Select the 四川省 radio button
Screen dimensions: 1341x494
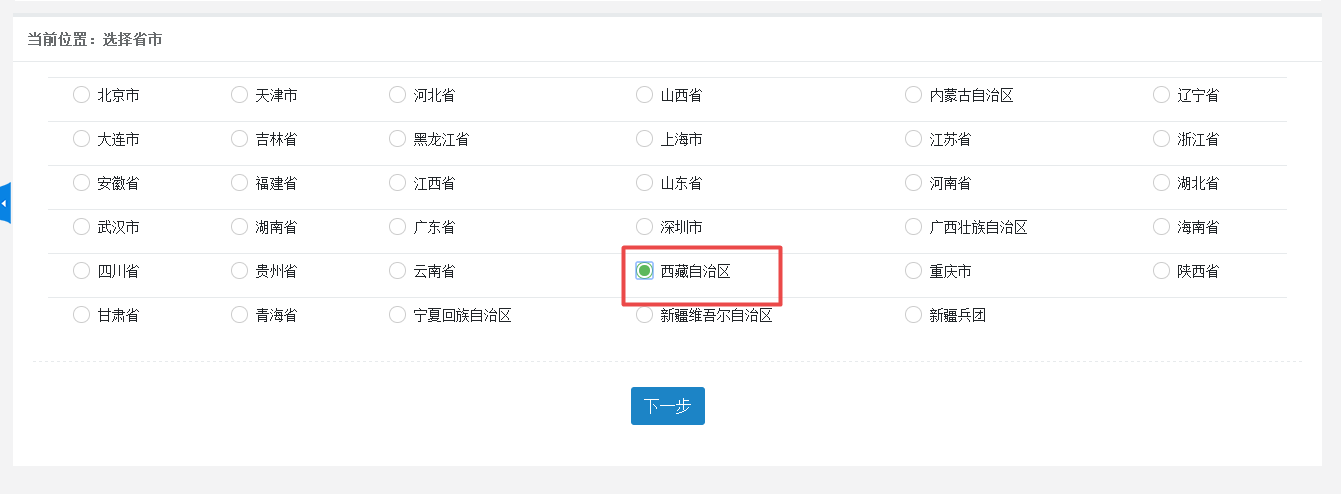click(x=81, y=271)
